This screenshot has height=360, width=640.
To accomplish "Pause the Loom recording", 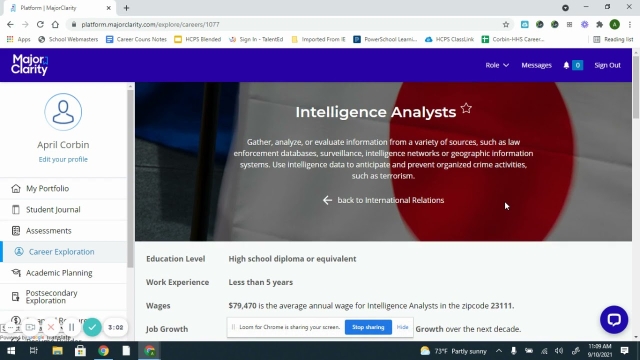I will coord(72,327).
